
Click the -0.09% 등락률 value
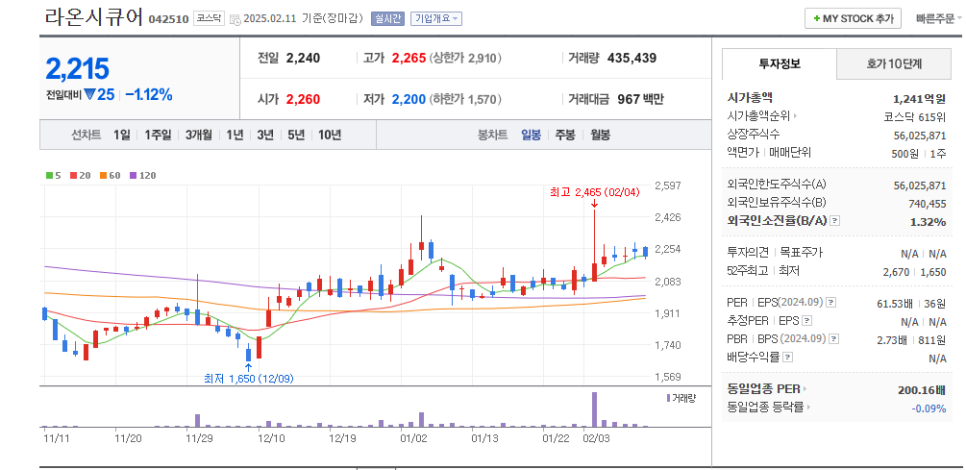click(x=929, y=408)
